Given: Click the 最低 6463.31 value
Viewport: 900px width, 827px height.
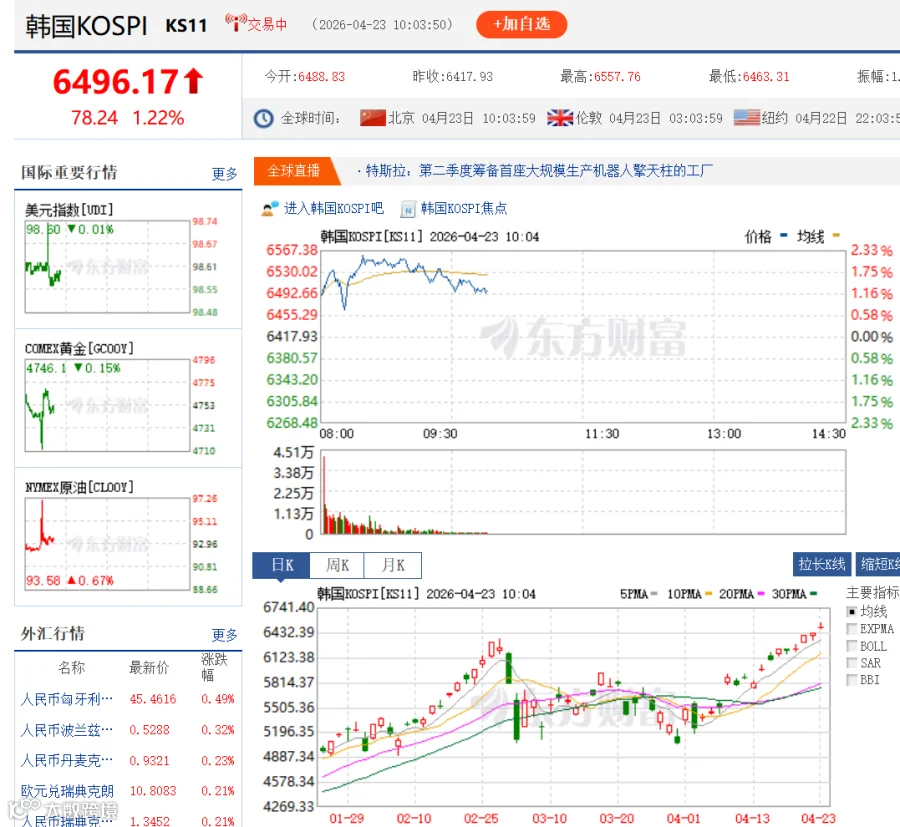Looking at the screenshot, I should [x=766, y=76].
